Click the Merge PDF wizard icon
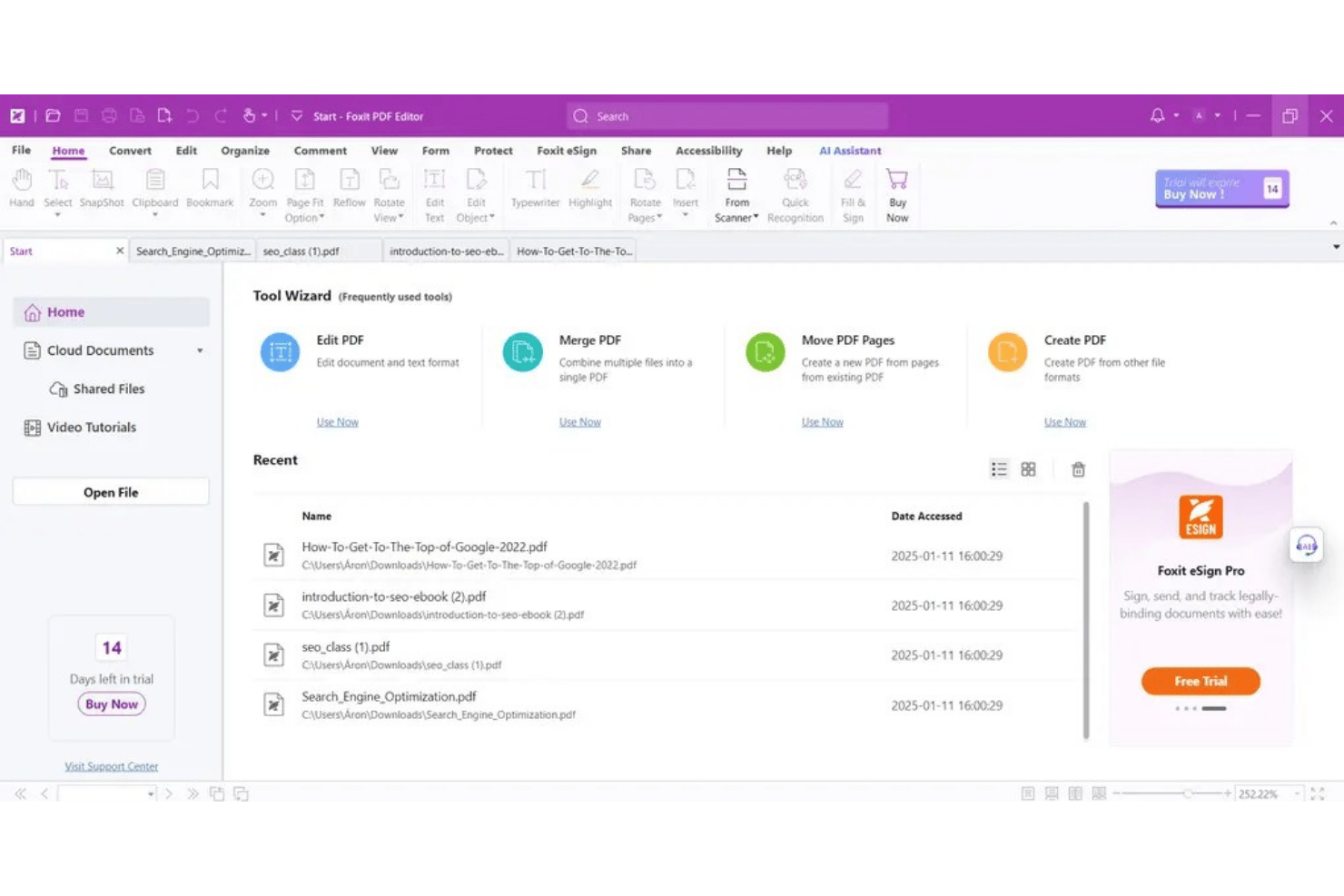This screenshot has width=1344, height=896. [522, 352]
